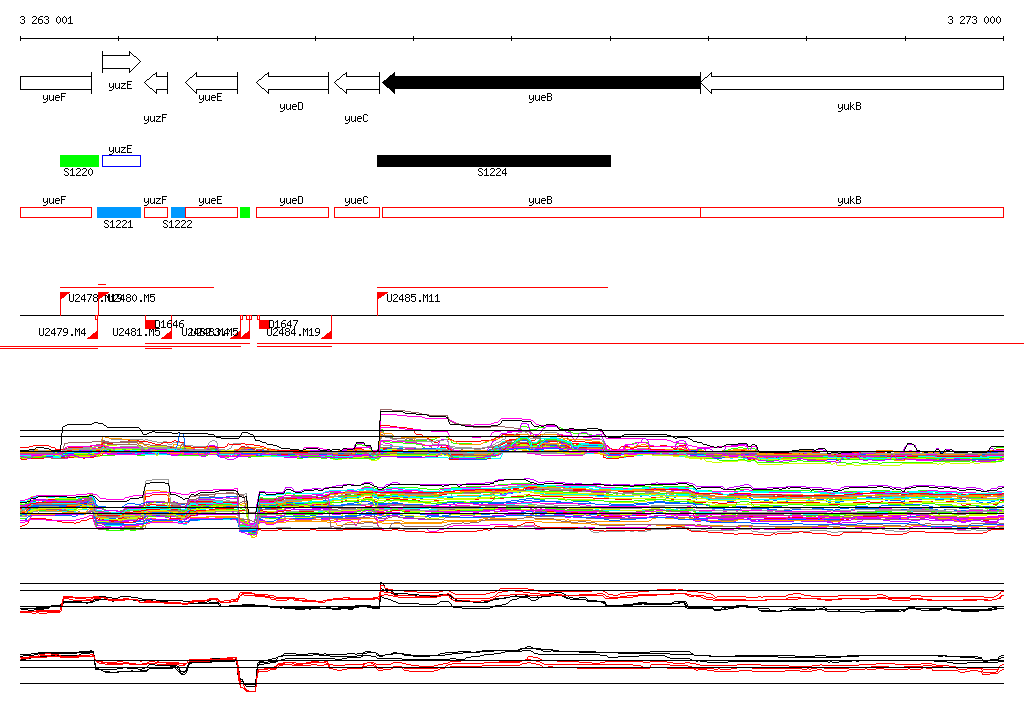Image resolution: width=1024 pixels, height=714 pixels.
Task: Select the black yueB gene arrow
Action: [x=541, y=83]
